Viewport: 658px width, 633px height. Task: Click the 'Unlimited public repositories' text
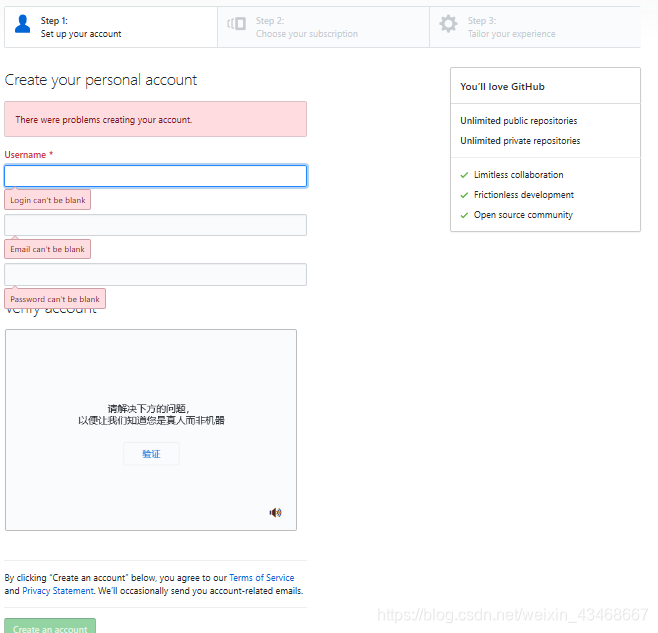(x=519, y=121)
